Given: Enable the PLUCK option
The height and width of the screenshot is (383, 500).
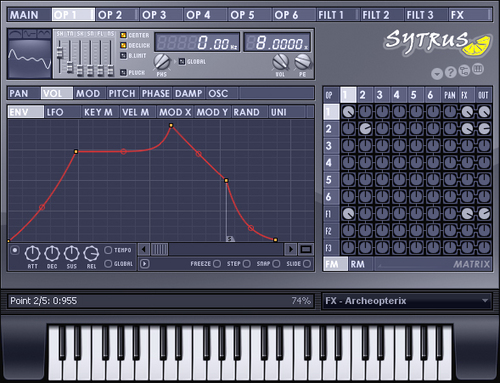Looking at the screenshot, I should tap(123, 72).
